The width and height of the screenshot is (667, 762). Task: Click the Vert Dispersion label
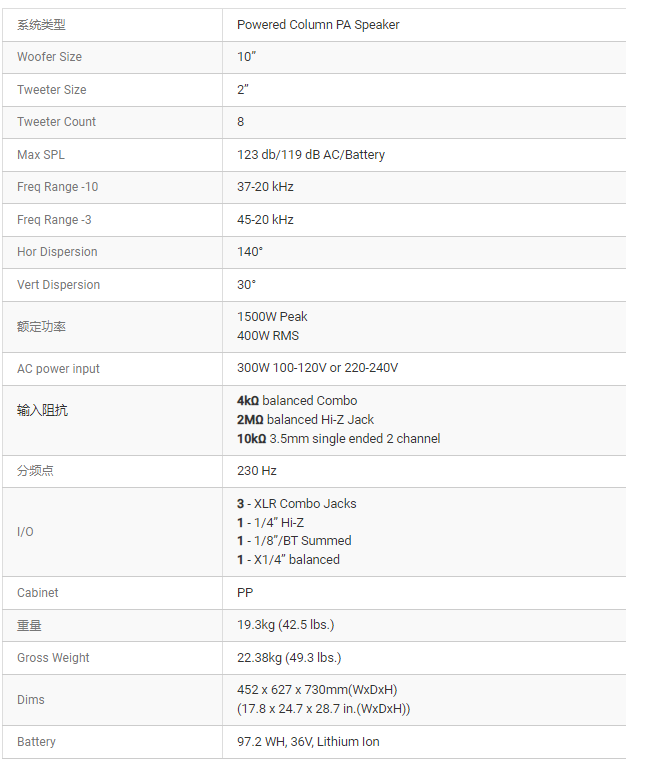pyautogui.click(x=58, y=285)
